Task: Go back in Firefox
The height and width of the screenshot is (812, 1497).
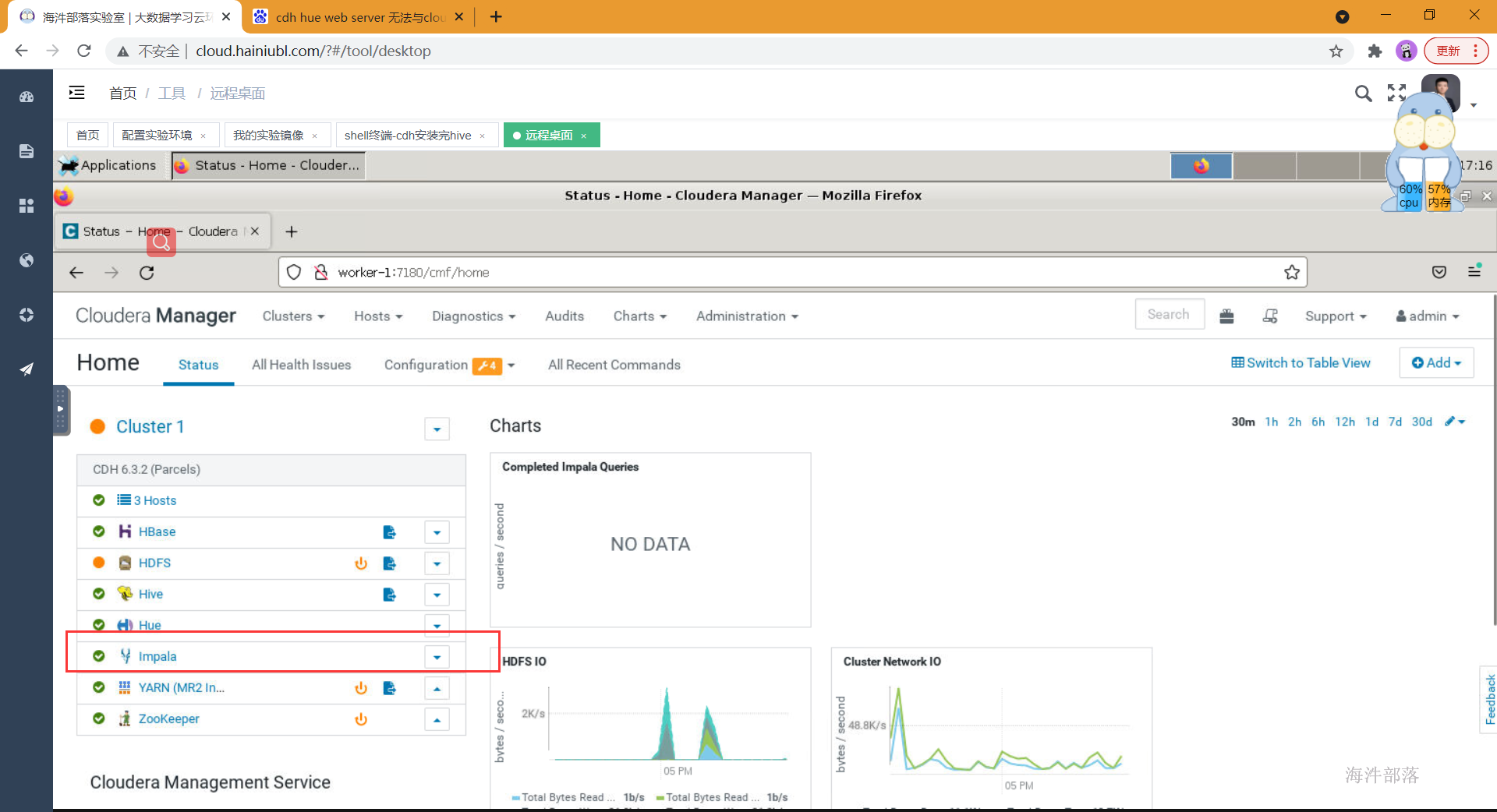Action: pos(76,273)
